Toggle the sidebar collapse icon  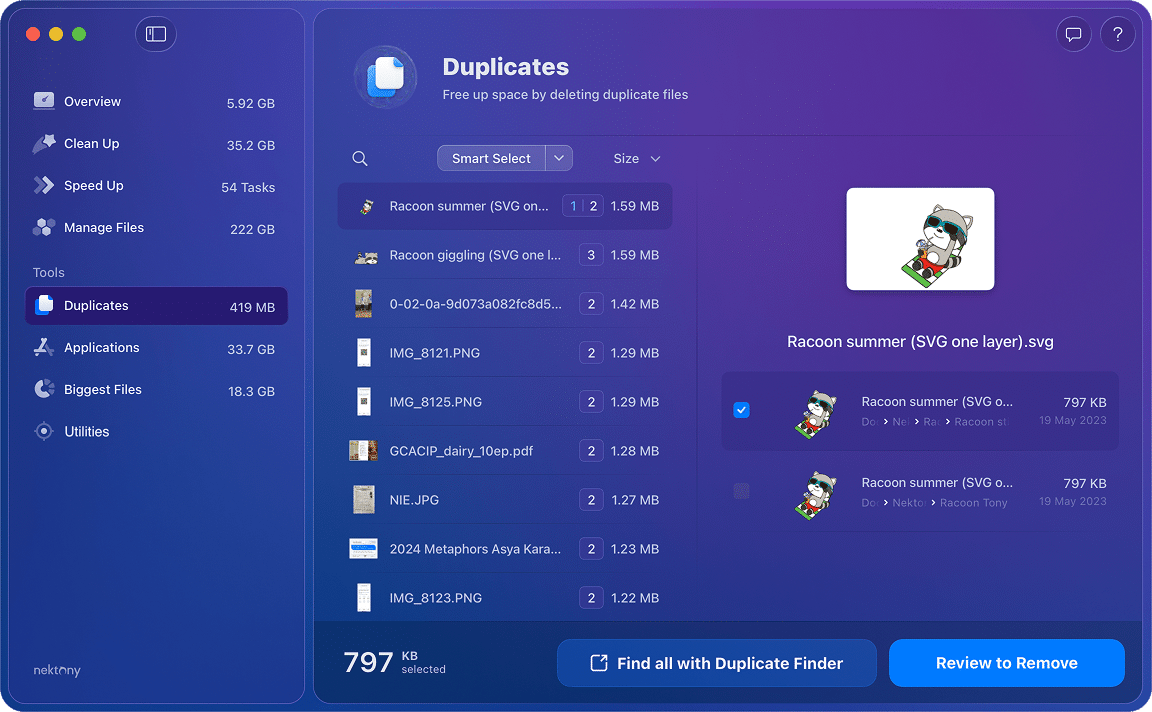(x=155, y=34)
